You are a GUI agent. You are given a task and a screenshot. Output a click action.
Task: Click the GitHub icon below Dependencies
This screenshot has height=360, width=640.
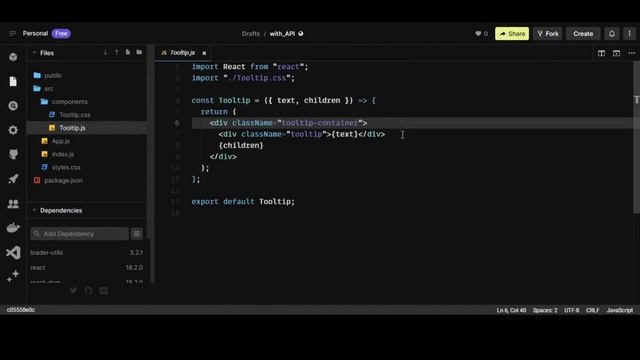tap(88, 290)
